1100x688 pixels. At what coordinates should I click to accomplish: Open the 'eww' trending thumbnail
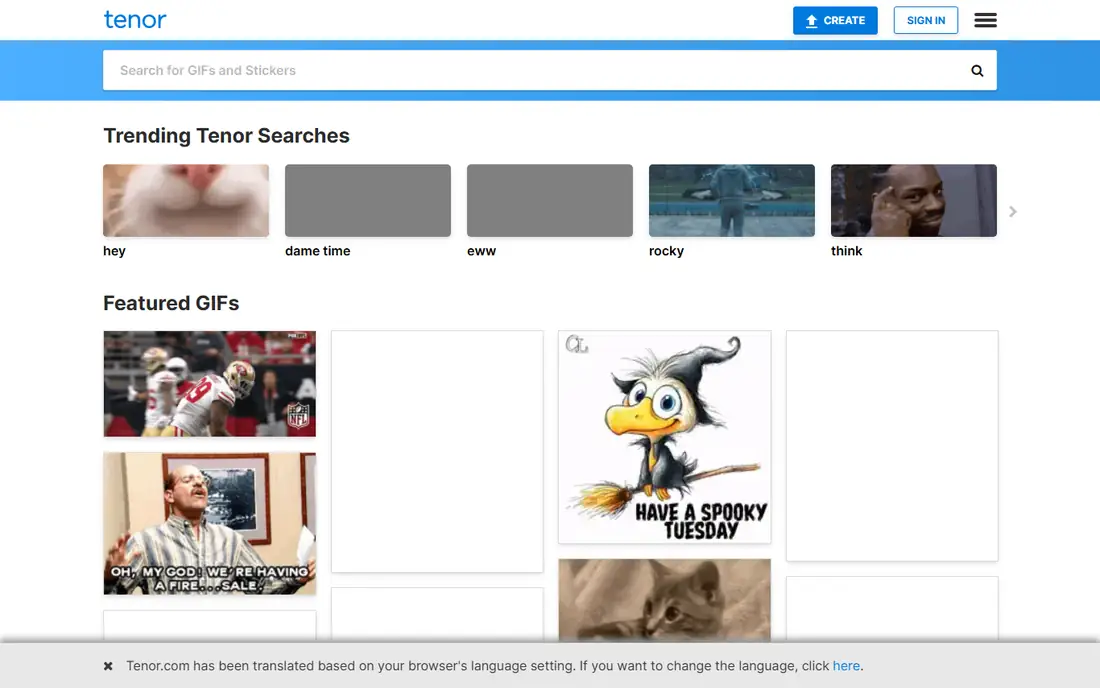(549, 201)
